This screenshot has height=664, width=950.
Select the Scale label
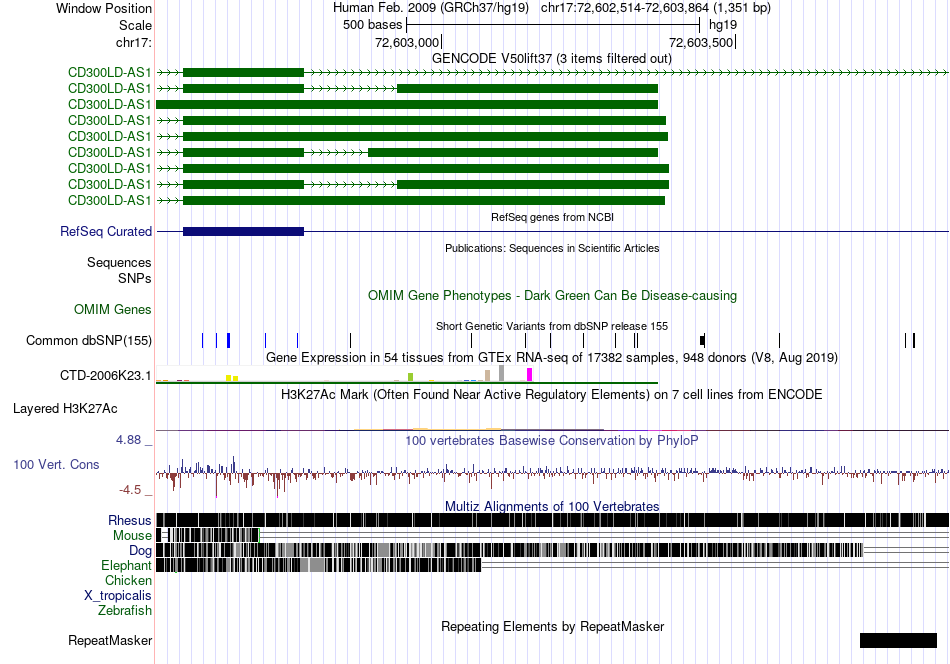tap(135, 25)
